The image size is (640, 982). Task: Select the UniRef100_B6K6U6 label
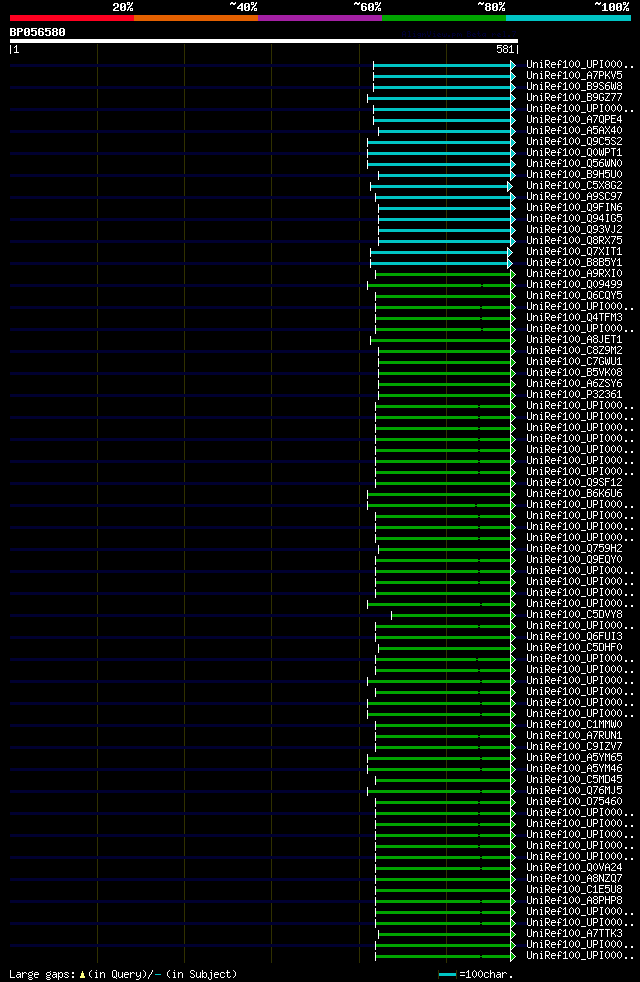point(574,494)
